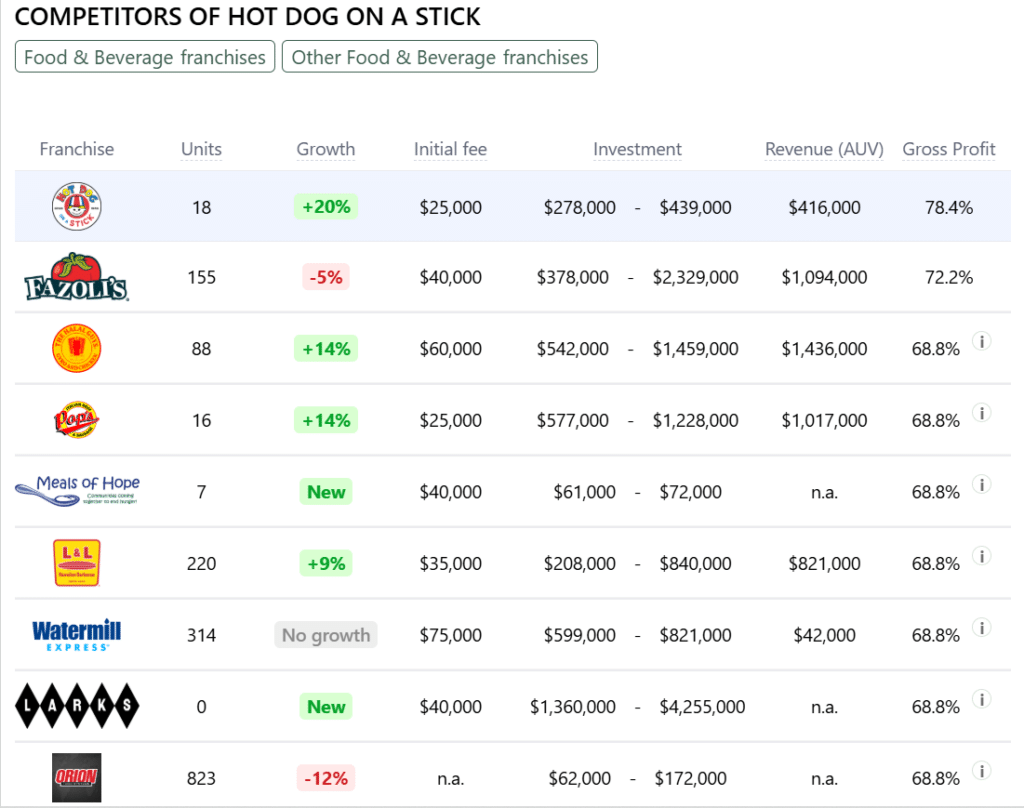Sort by Units column header
The height and width of the screenshot is (808, 1024).
coord(201,149)
